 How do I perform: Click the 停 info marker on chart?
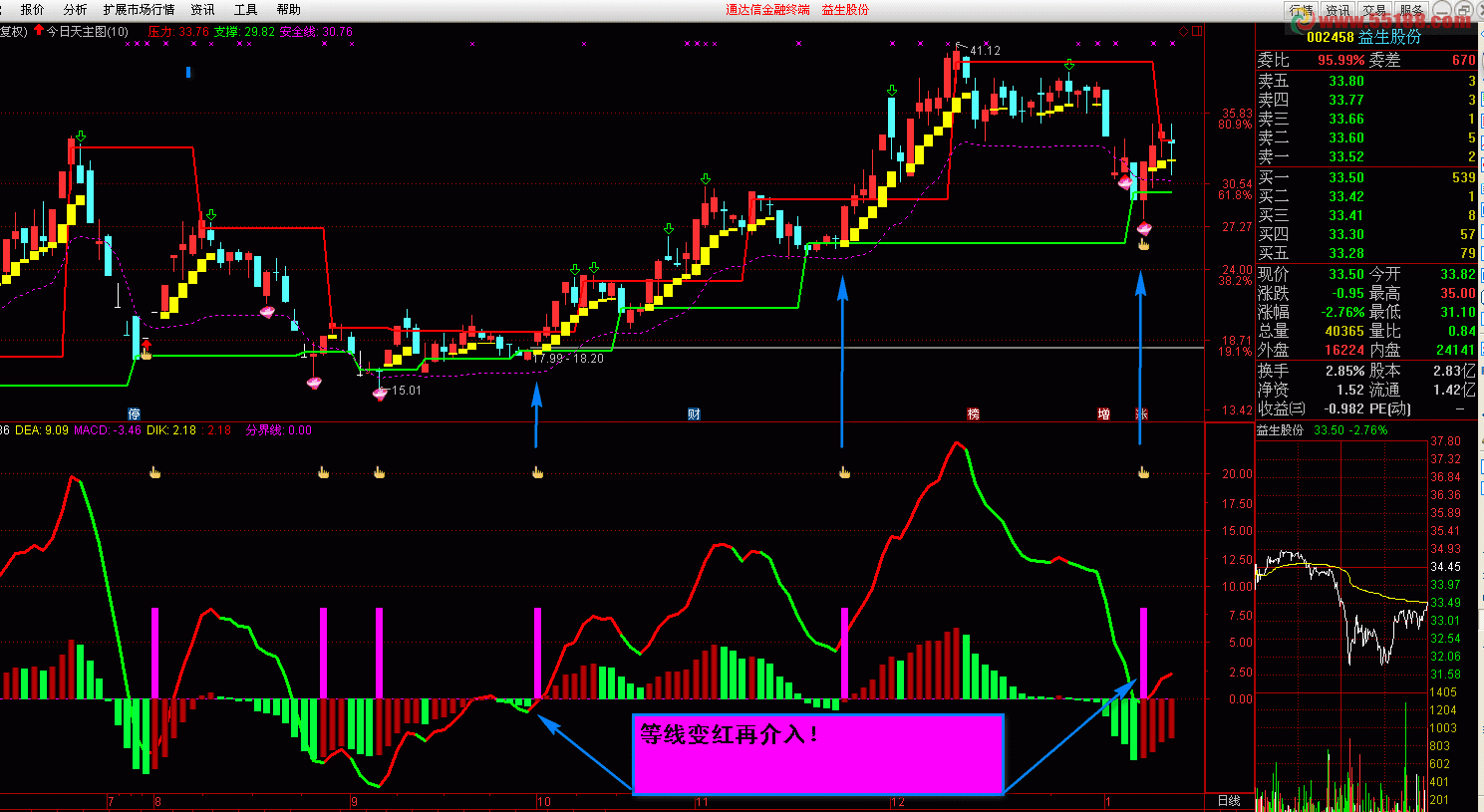click(x=135, y=413)
